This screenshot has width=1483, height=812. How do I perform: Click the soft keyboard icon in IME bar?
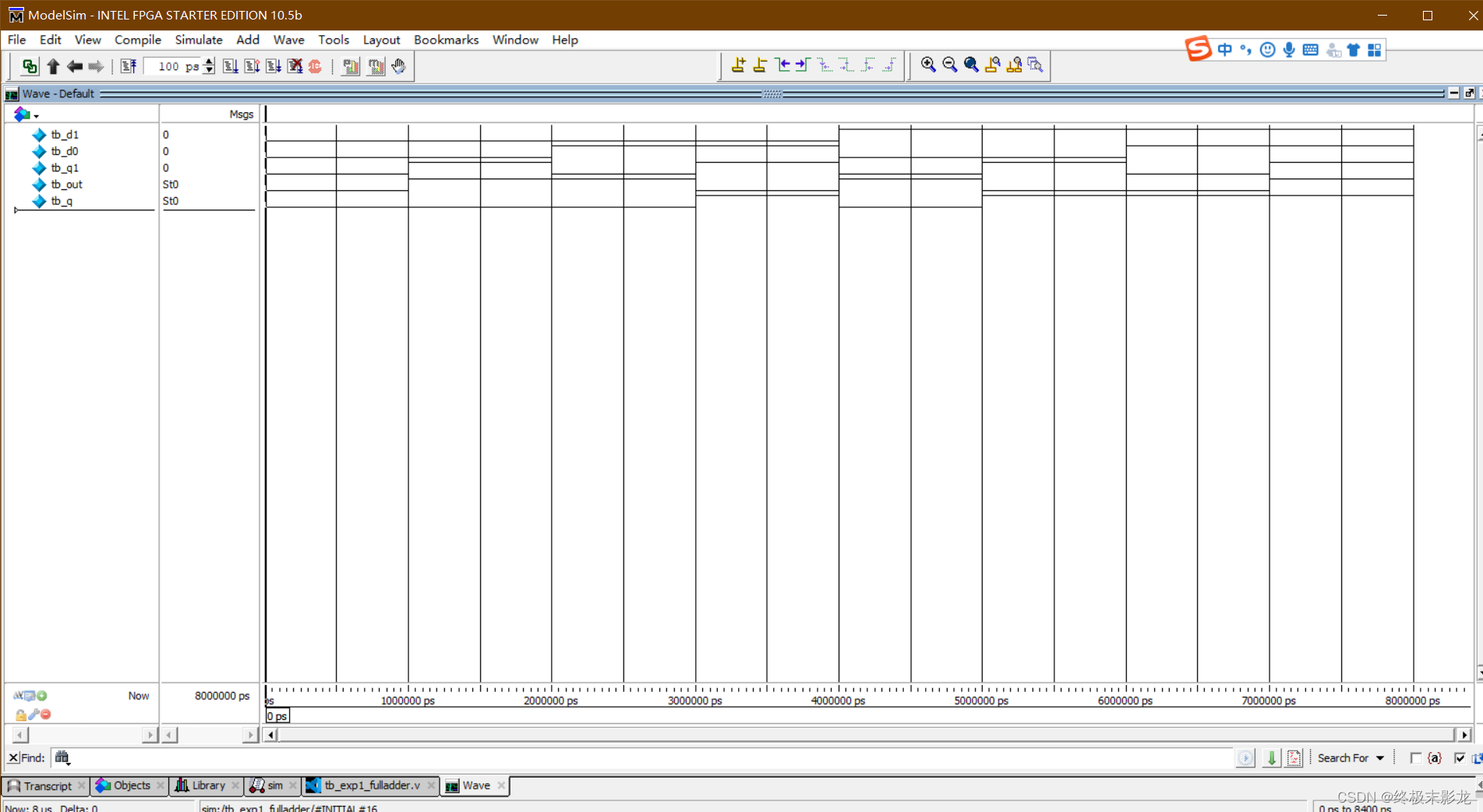click(x=1311, y=50)
